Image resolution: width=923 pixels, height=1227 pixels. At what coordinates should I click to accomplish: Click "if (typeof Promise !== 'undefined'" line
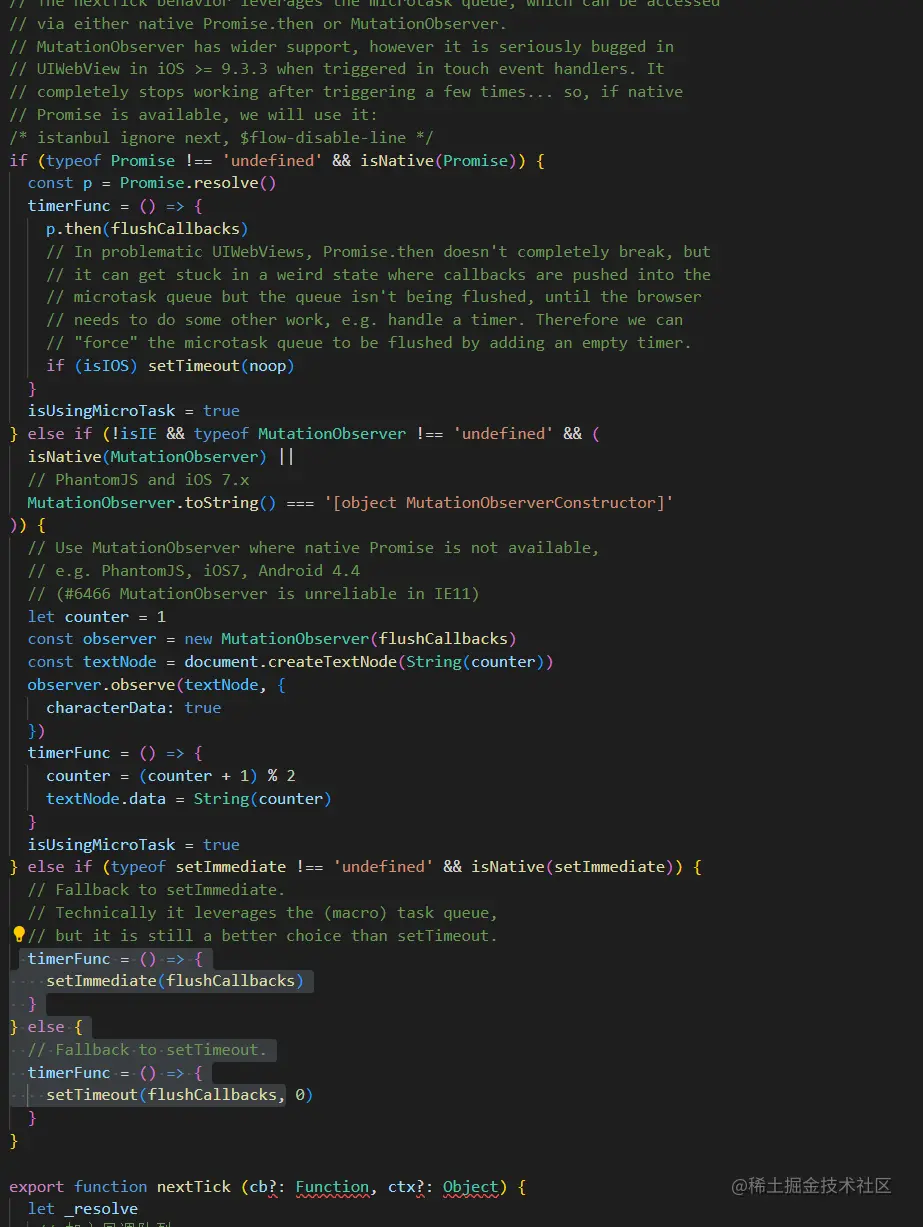coord(277,160)
